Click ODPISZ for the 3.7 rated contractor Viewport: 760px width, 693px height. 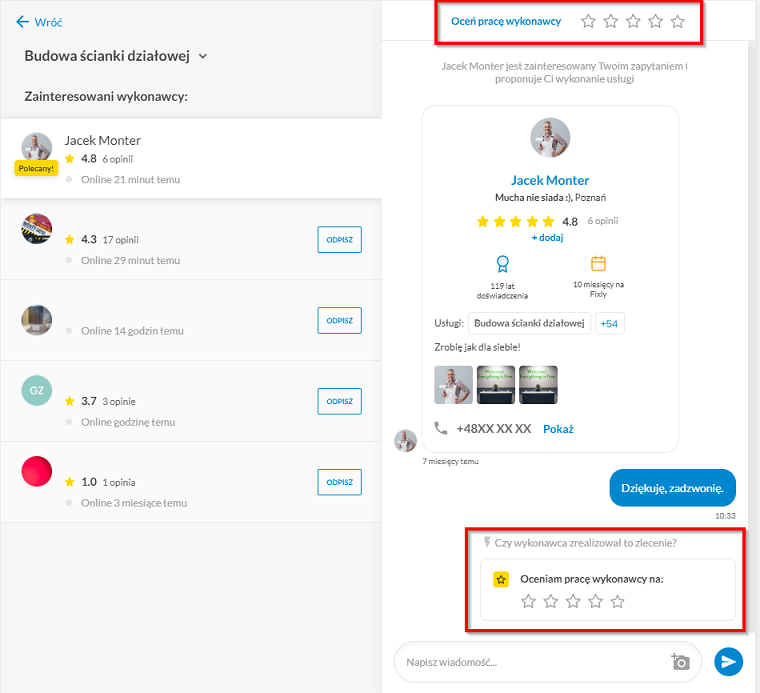pyautogui.click(x=339, y=401)
